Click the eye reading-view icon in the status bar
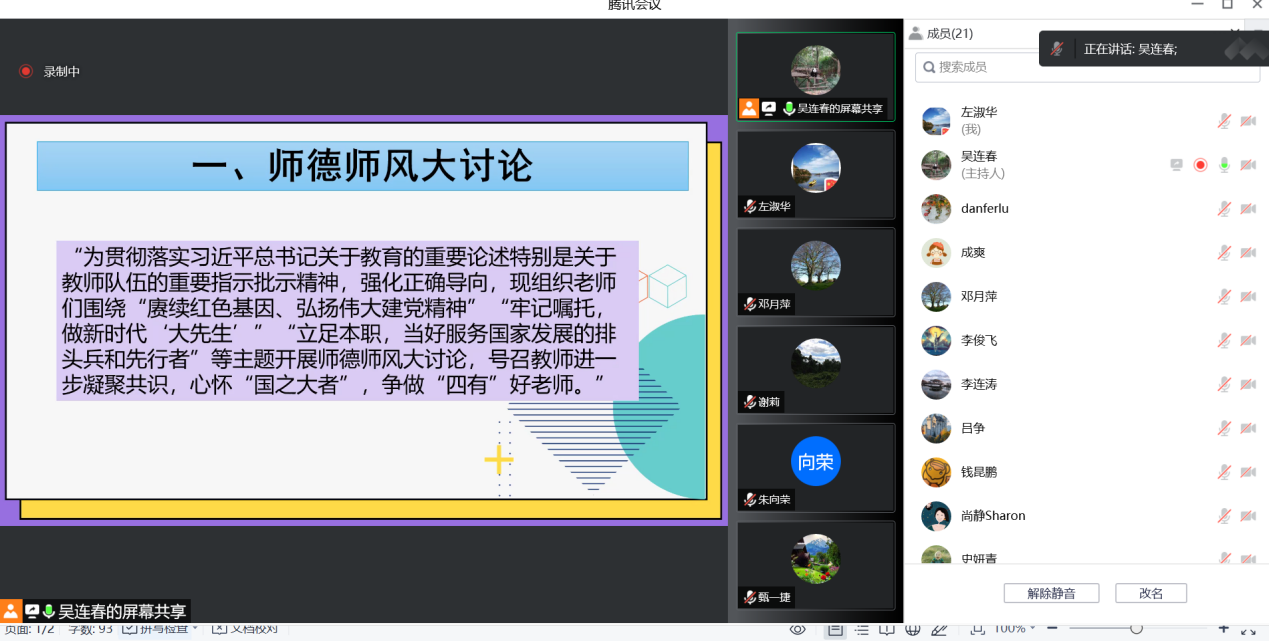1269x641 pixels. 797,629
